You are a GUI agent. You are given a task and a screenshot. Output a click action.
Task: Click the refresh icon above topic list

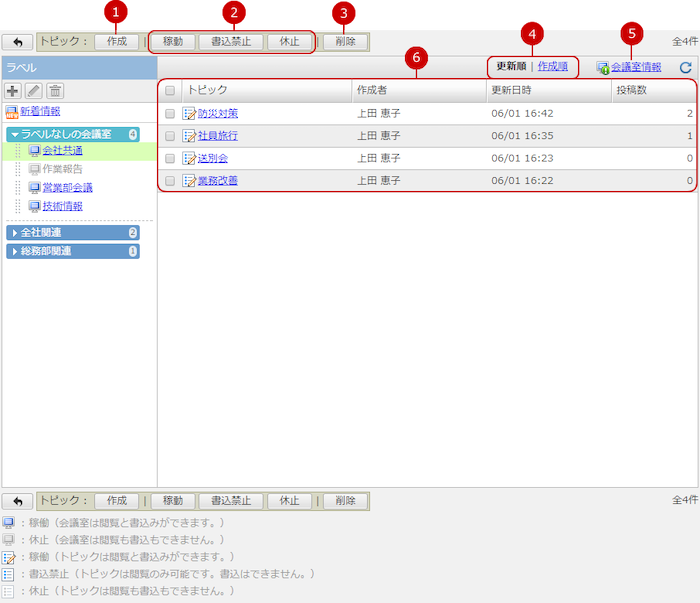click(685, 68)
